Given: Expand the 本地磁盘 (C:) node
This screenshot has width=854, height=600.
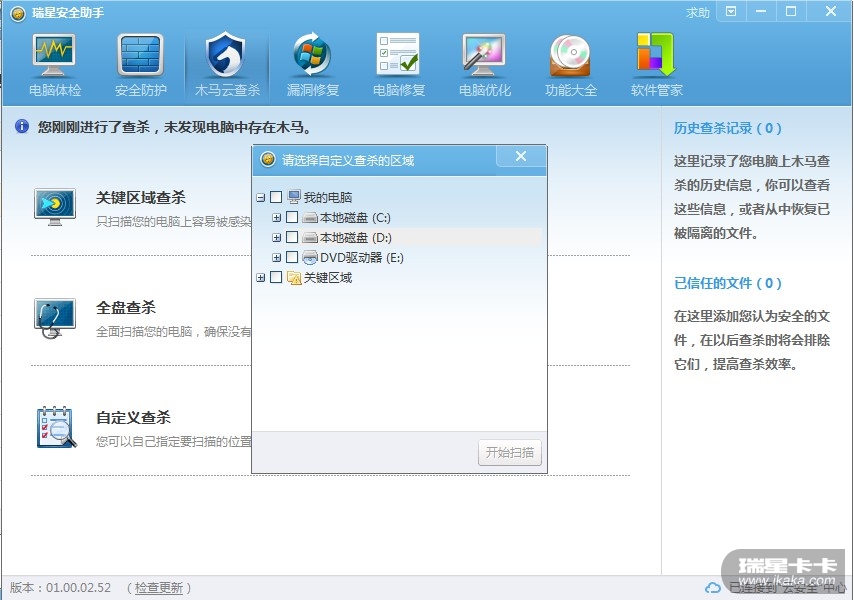Looking at the screenshot, I should point(277,218).
